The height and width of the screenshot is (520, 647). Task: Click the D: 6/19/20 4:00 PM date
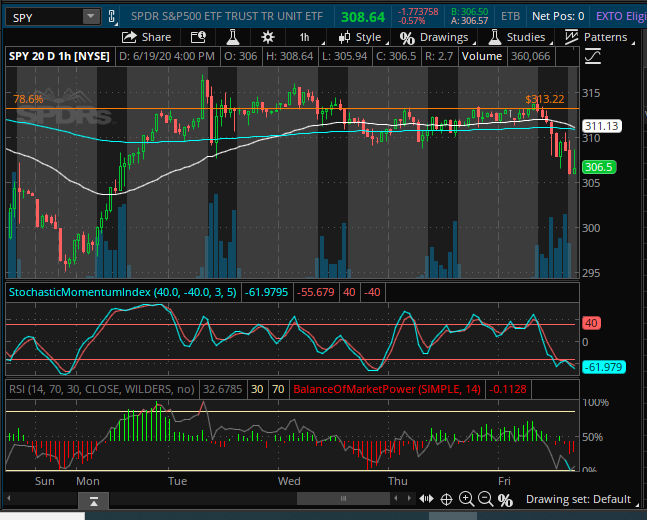point(167,56)
